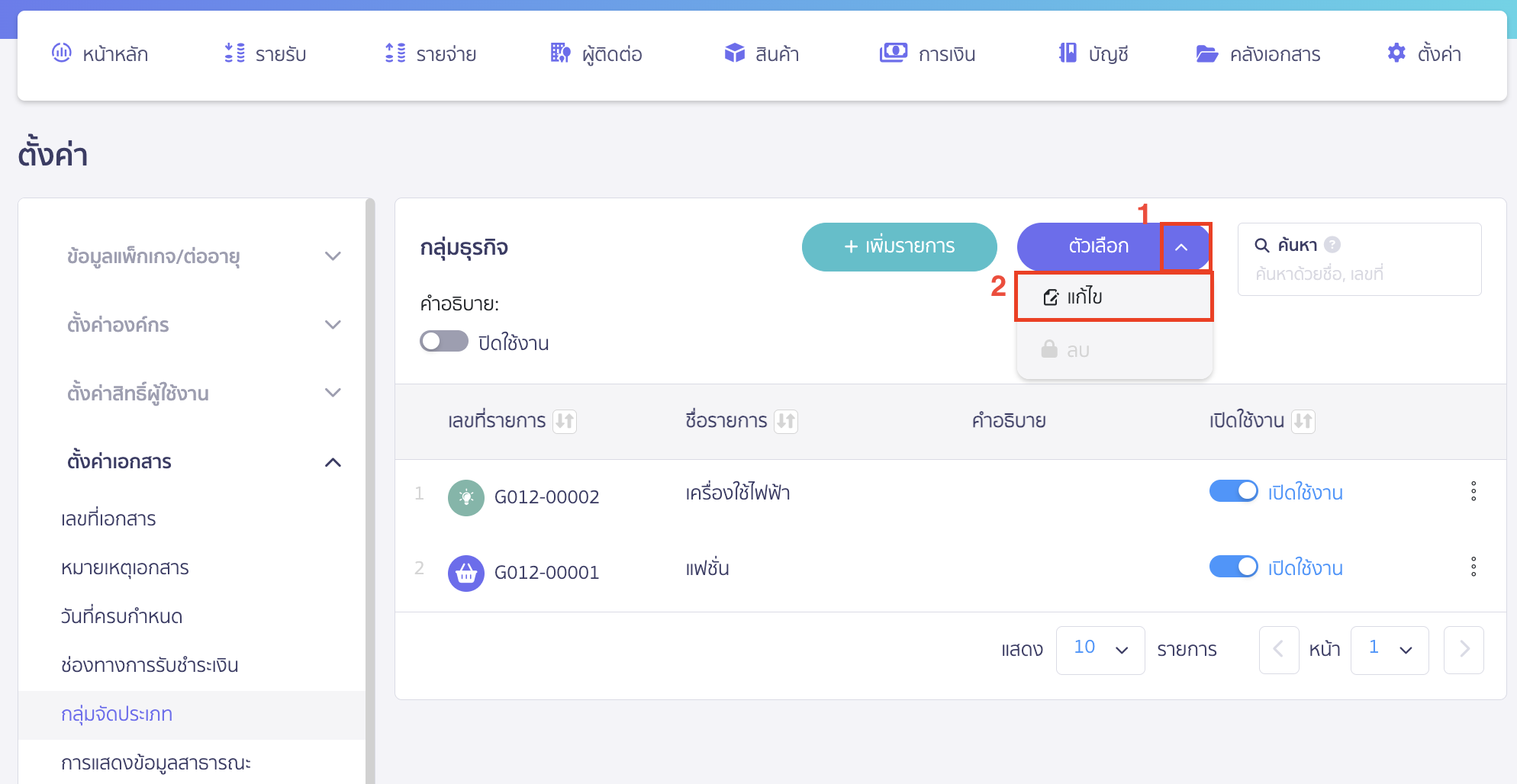Sort by ชื่อรายการ using its sort control
This screenshot has width=1517, height=784.
(787, 421)
